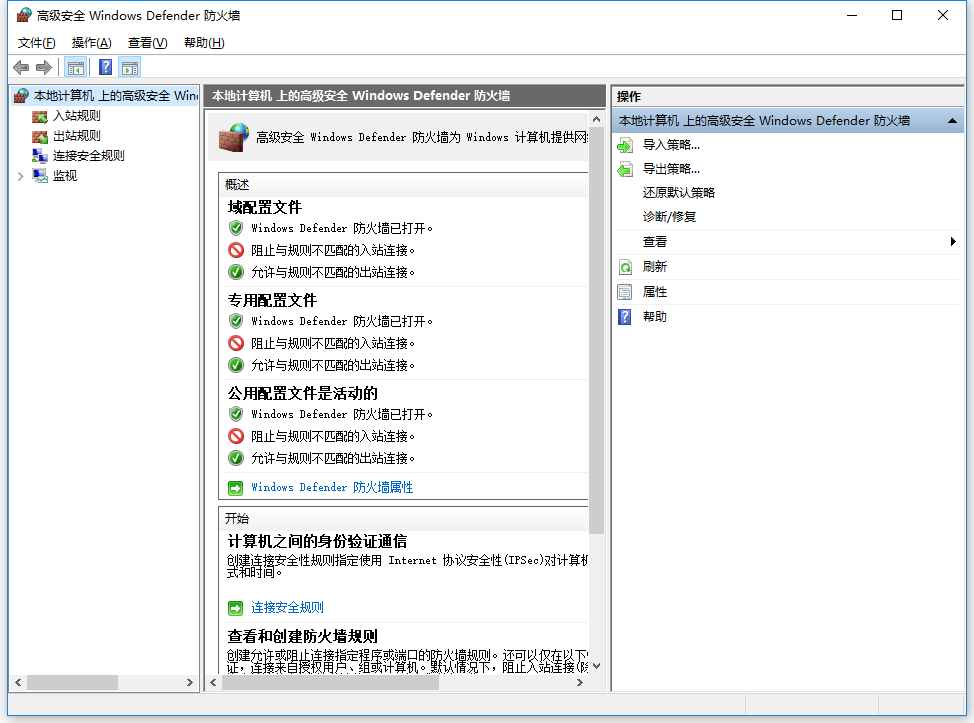Click the 专用配置文件 heading text
The width and height of the screenshot is (974, 723).
click(x=272, y=300)
